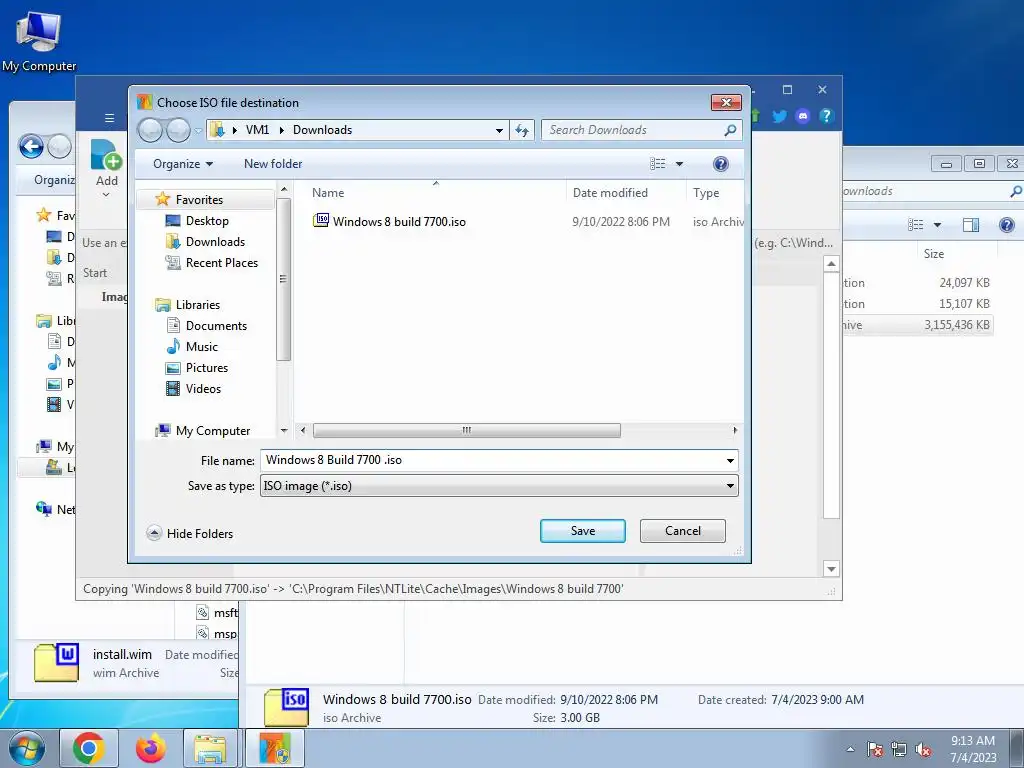Sort by Date modified column header

pyautogui.click(x=610, y=193)
